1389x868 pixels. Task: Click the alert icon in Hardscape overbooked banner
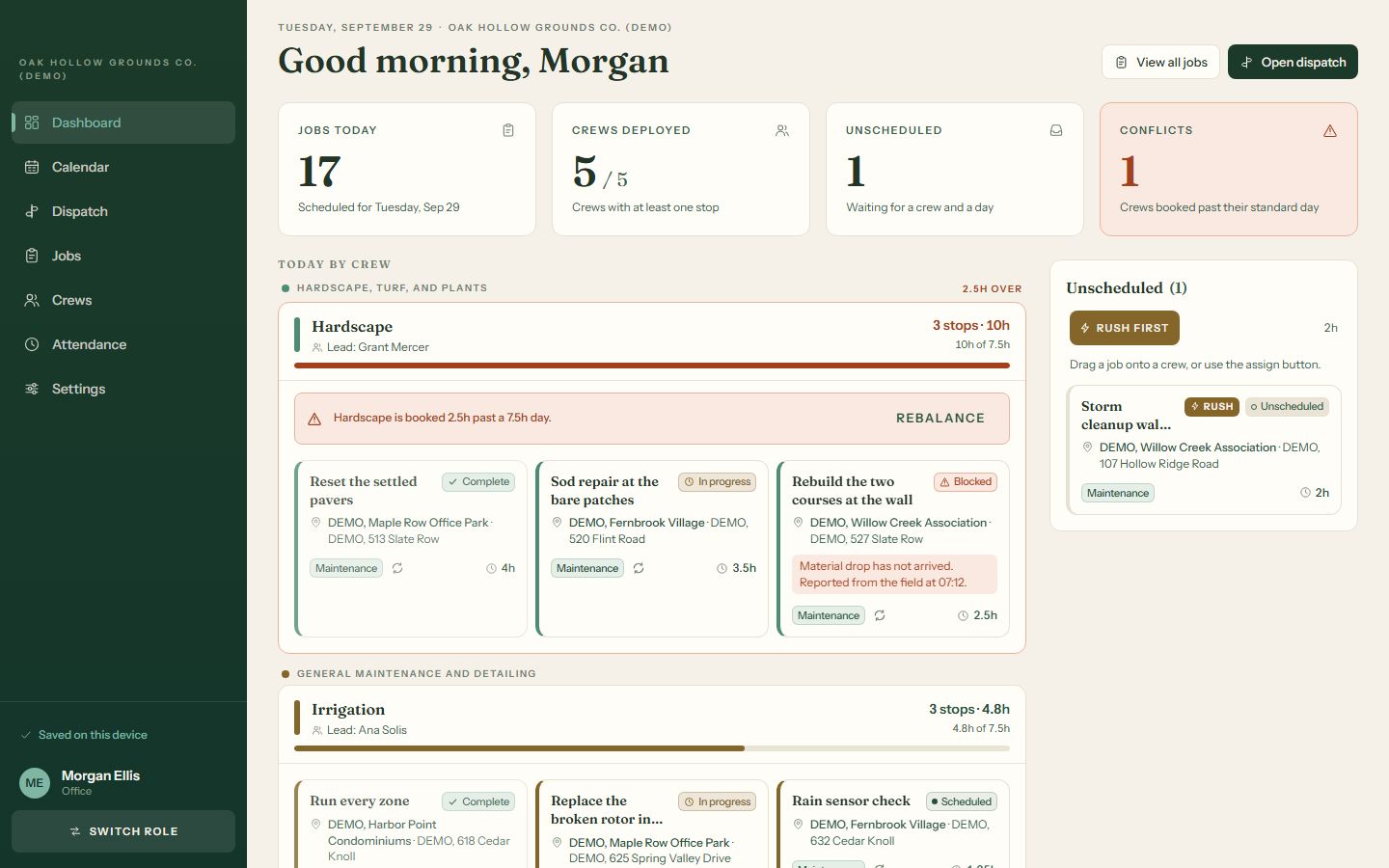tap(314, 419)
